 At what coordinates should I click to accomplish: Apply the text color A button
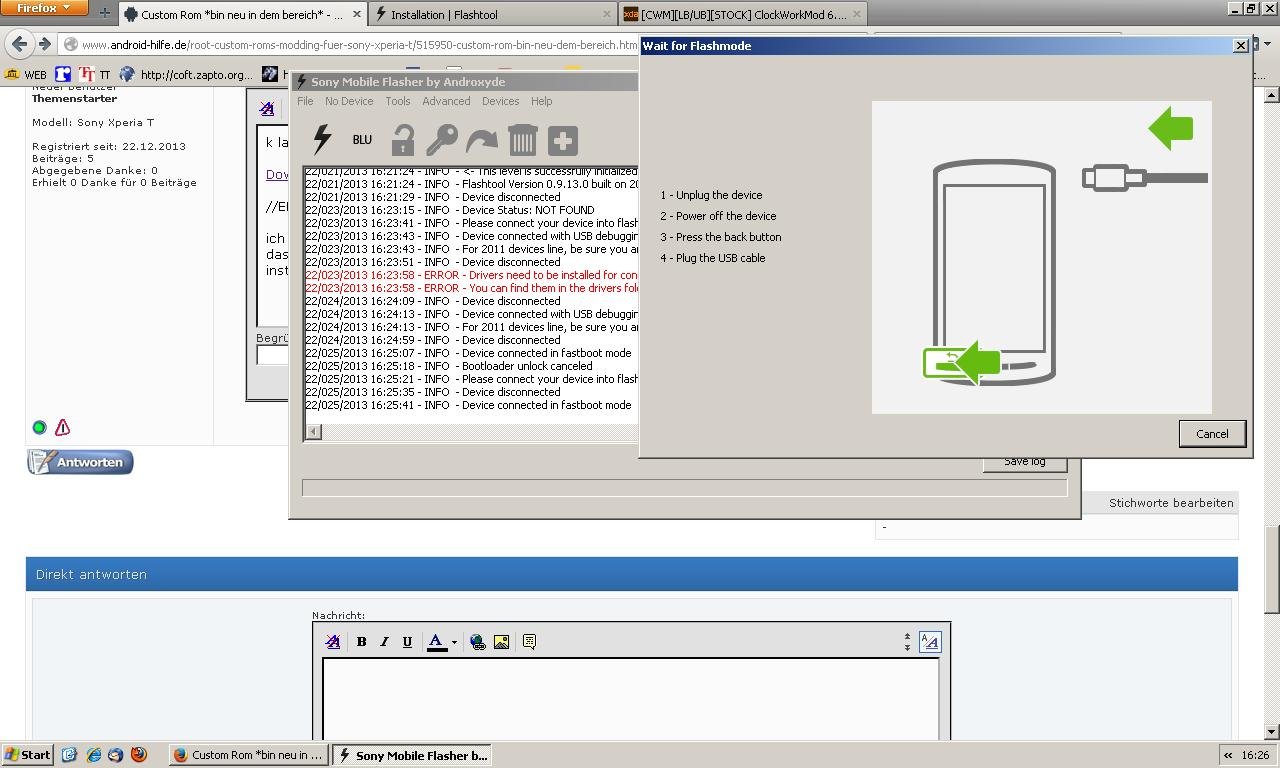[436, 642]
